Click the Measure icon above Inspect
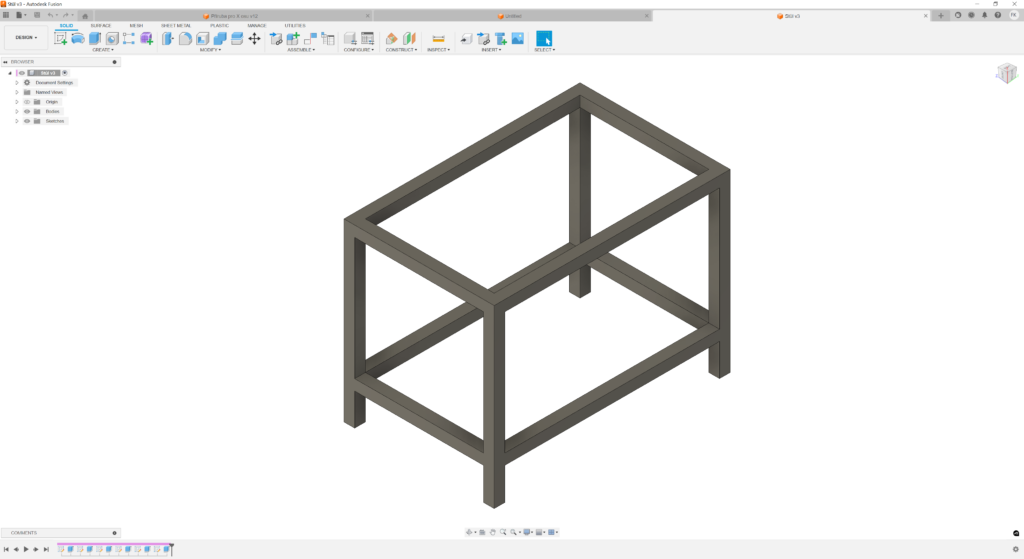This screenshot has height=559, width=1024. 438,38
